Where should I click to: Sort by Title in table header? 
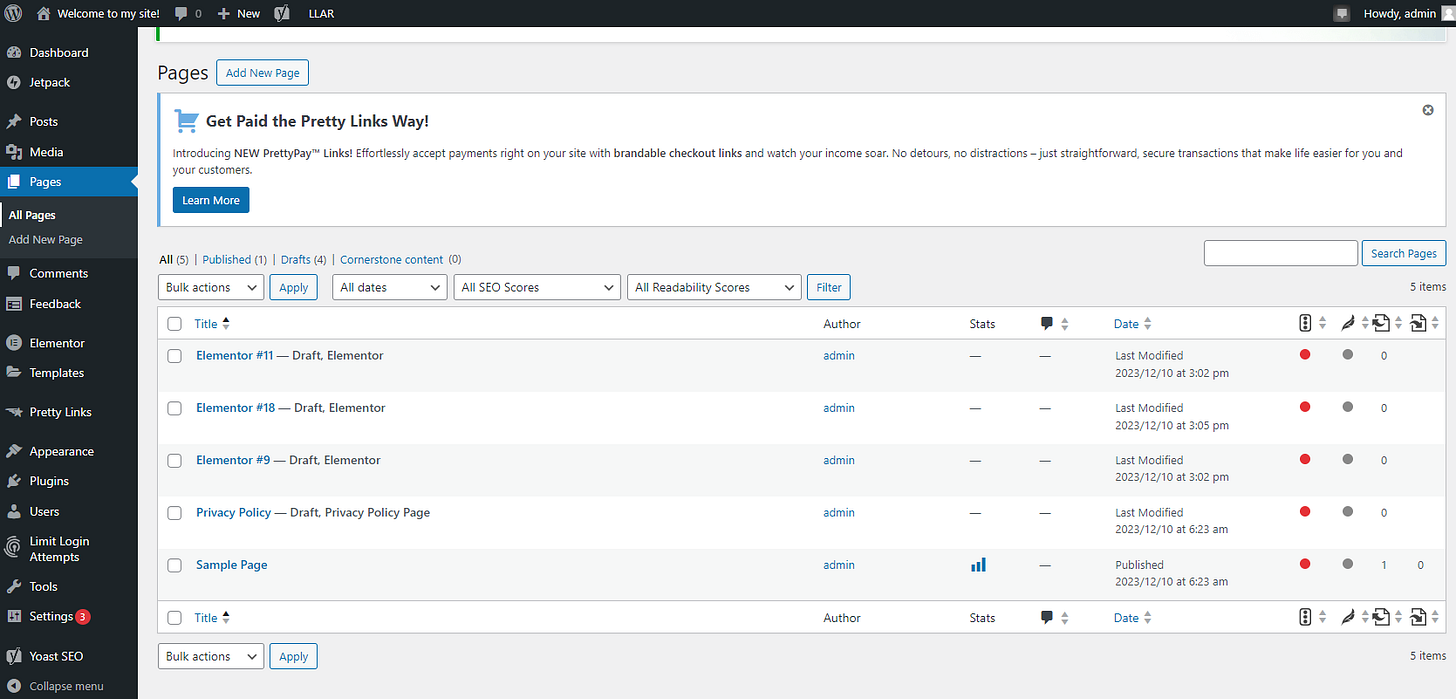pos(206,324)
